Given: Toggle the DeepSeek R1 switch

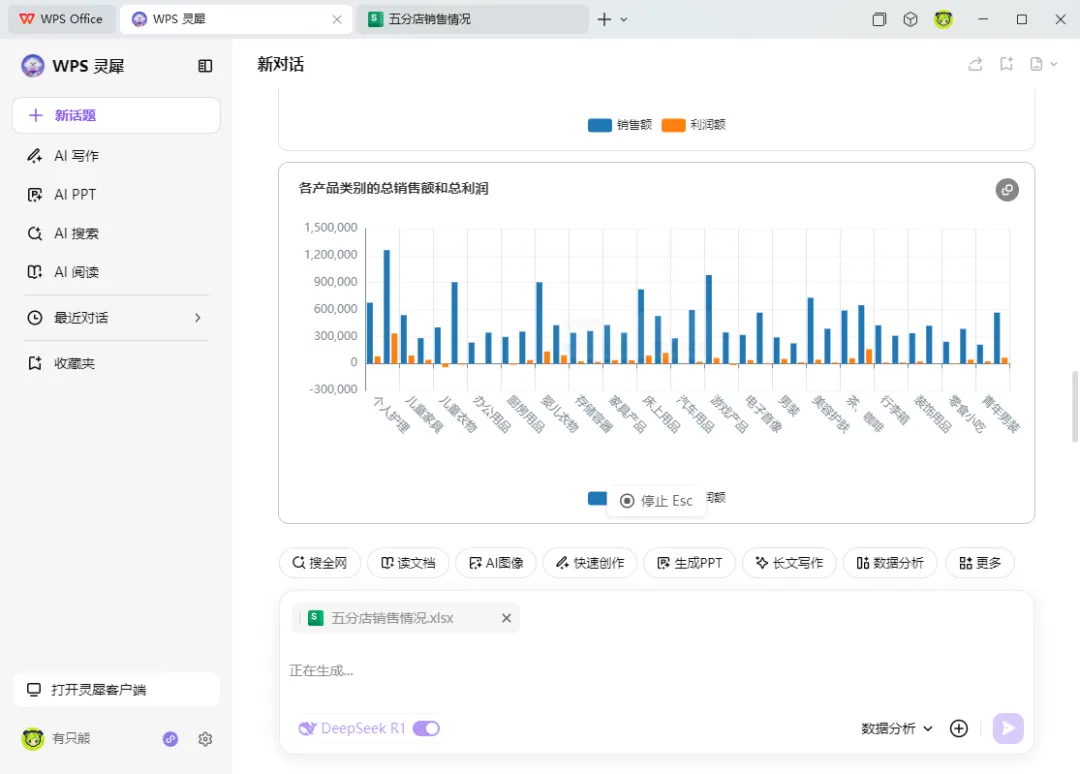Looking at the screenshot, I should (x=426, y=729).
